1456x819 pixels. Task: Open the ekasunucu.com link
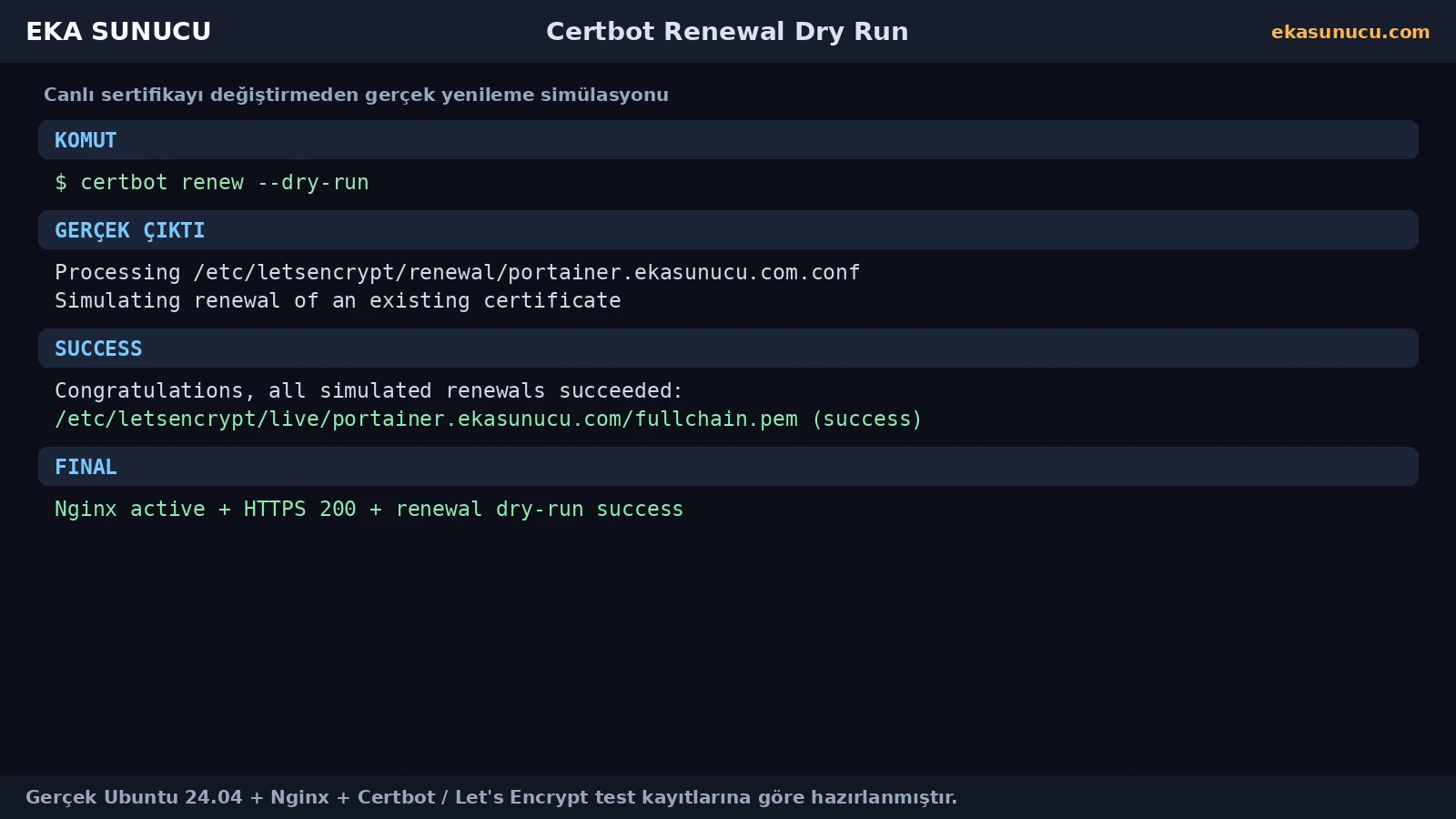(x=1350, y=32)
